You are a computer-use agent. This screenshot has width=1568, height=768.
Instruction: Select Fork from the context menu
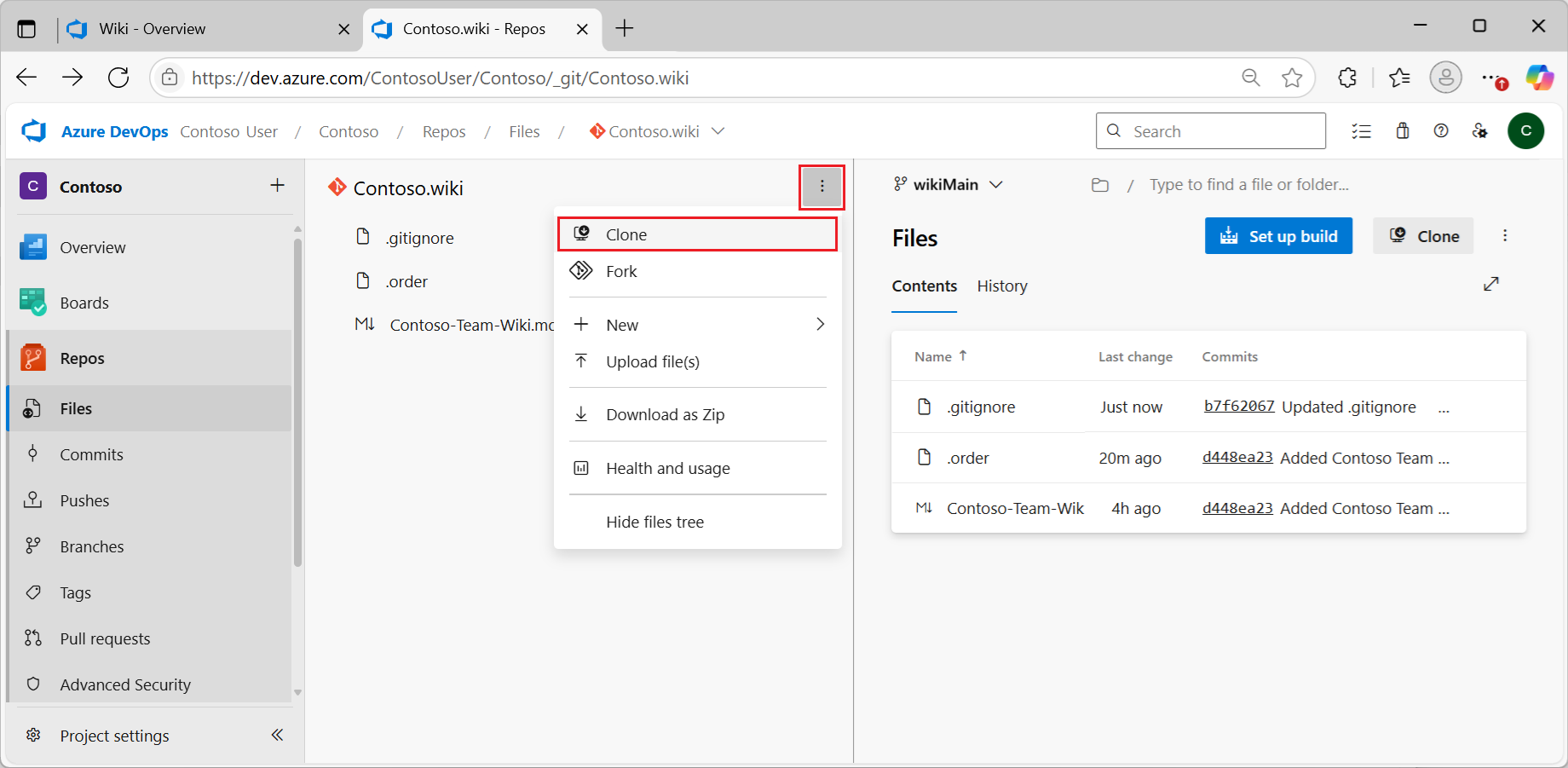click(x=621, y=271)
